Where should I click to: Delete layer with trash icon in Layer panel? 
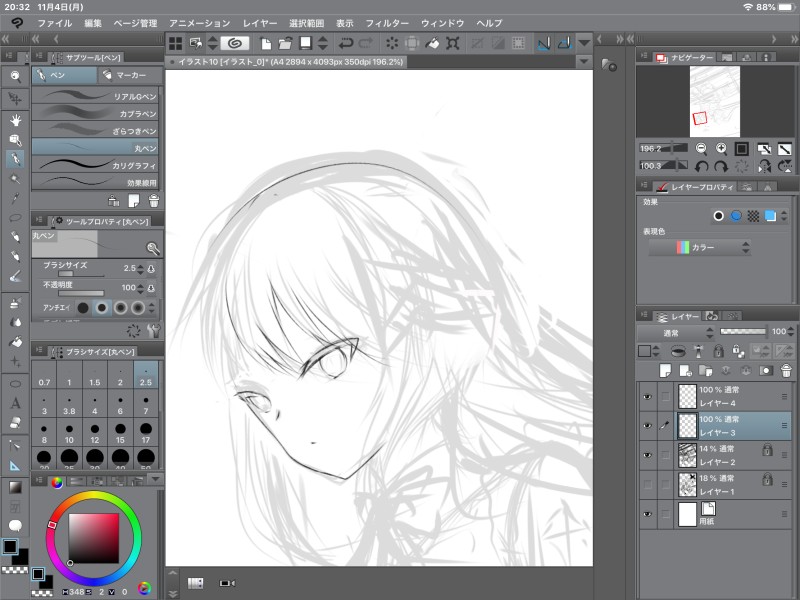point(786,370)
